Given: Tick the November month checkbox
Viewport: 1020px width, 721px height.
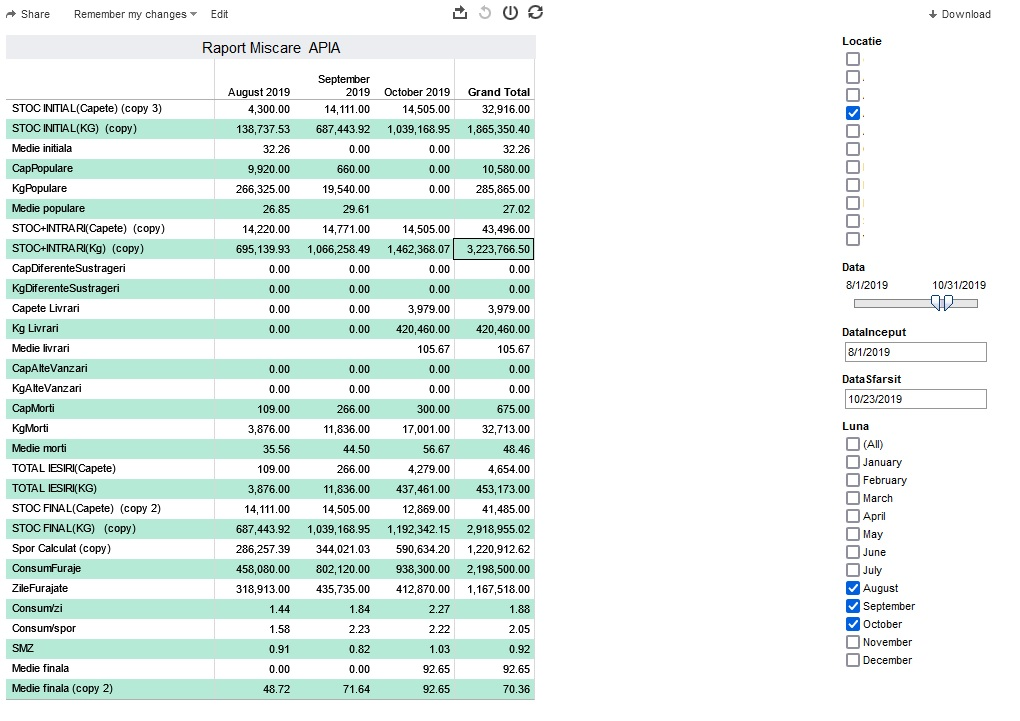Looking at the screenshot, I should [853, 642].
